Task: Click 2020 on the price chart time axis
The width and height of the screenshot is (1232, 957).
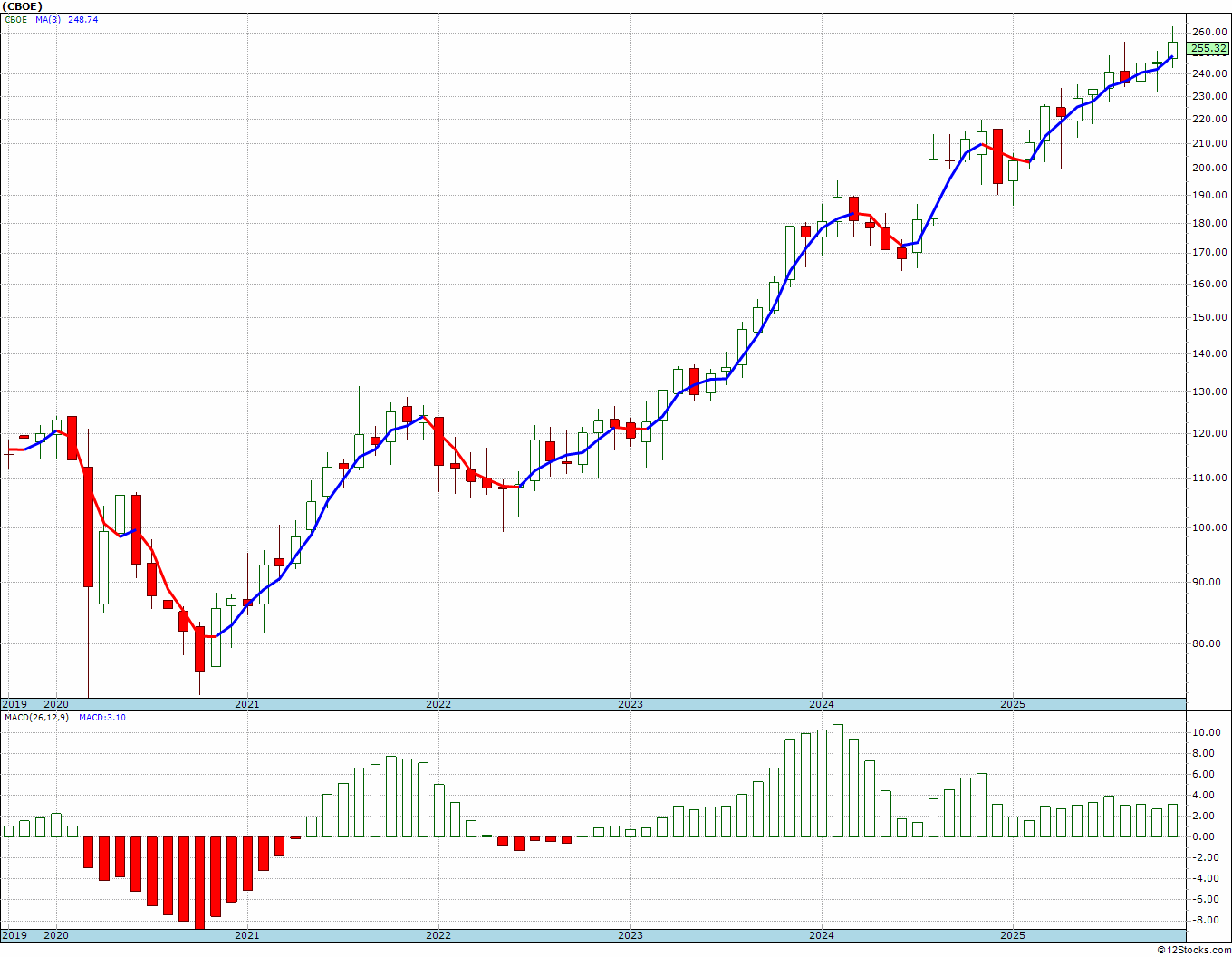Action: point(56,704)
